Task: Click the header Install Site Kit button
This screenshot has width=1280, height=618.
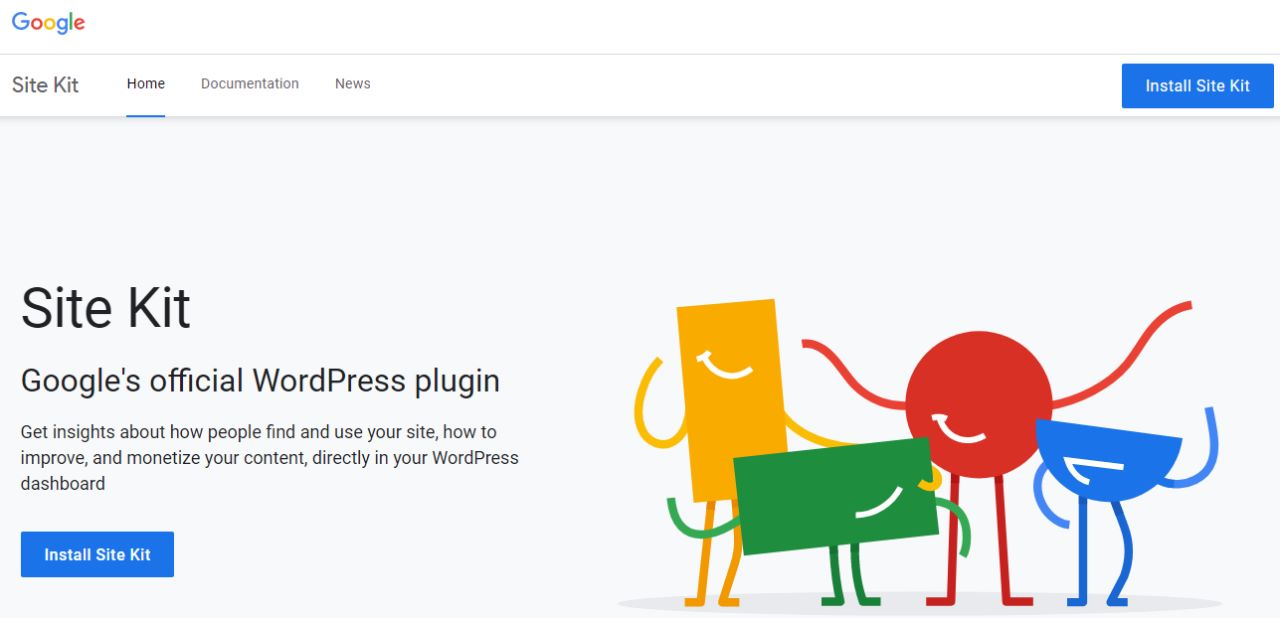Action: [1198, 86]
